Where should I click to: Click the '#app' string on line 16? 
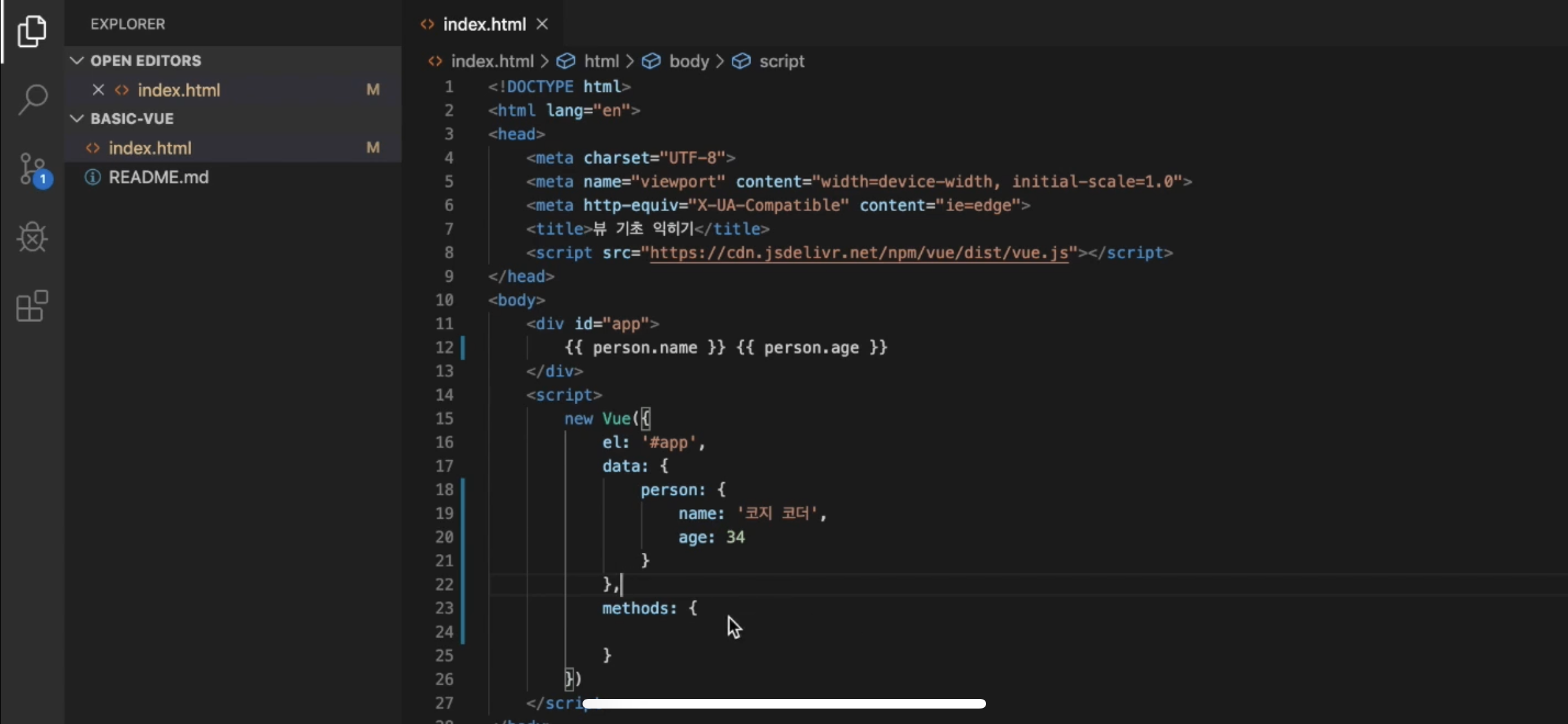tap(669, 442)
